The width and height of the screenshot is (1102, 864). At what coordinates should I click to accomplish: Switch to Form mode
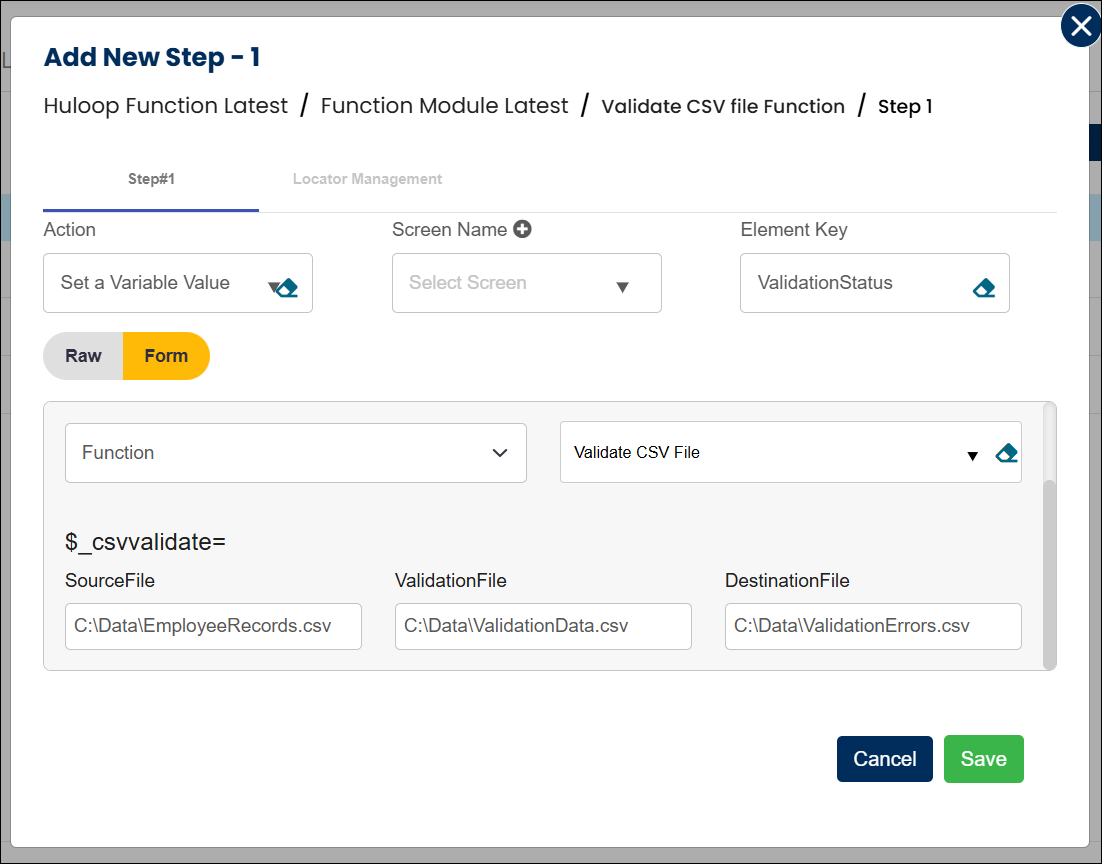click(166, 356)
